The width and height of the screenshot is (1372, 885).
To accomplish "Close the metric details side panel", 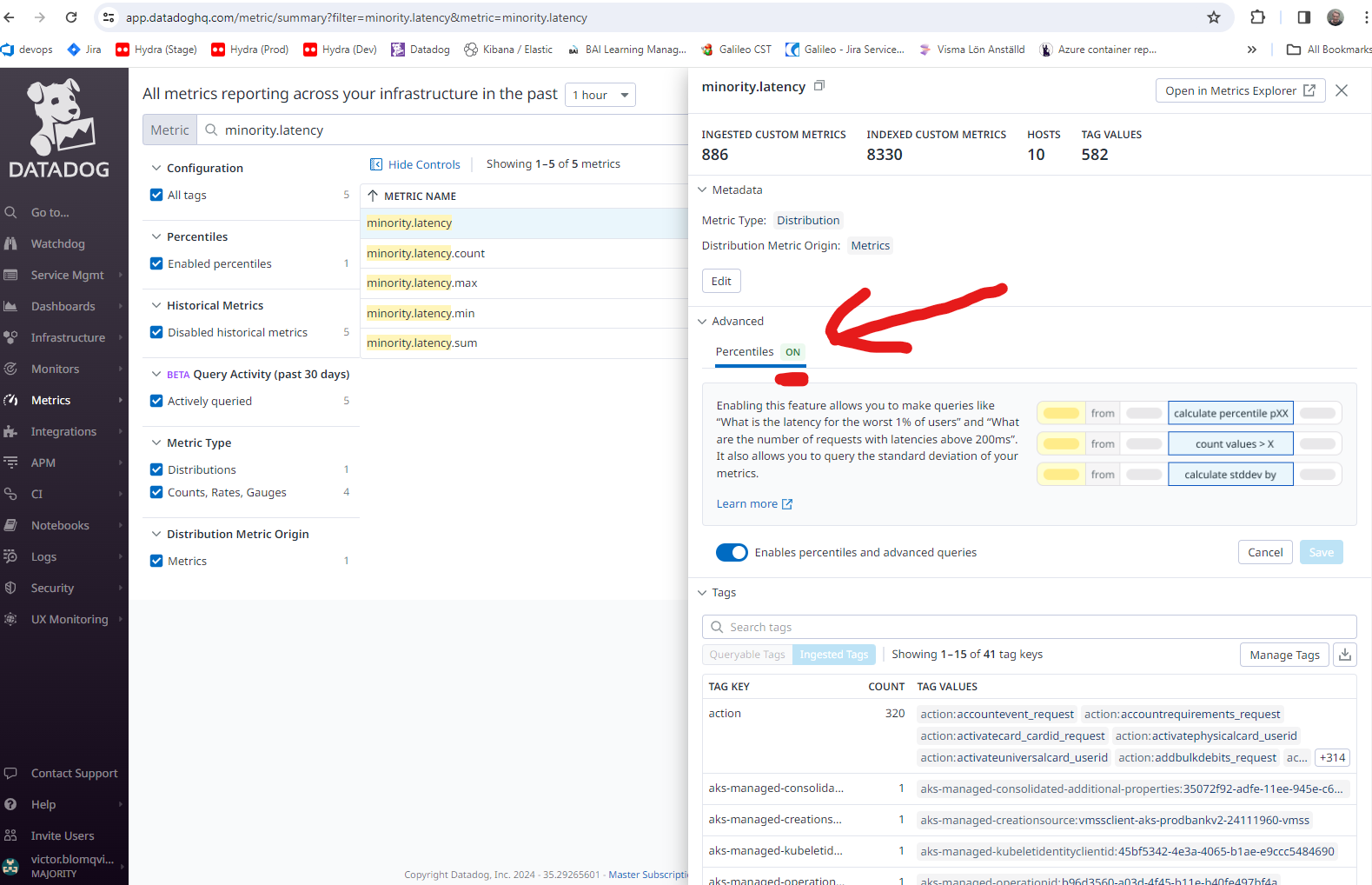I will coord(1342,90).
